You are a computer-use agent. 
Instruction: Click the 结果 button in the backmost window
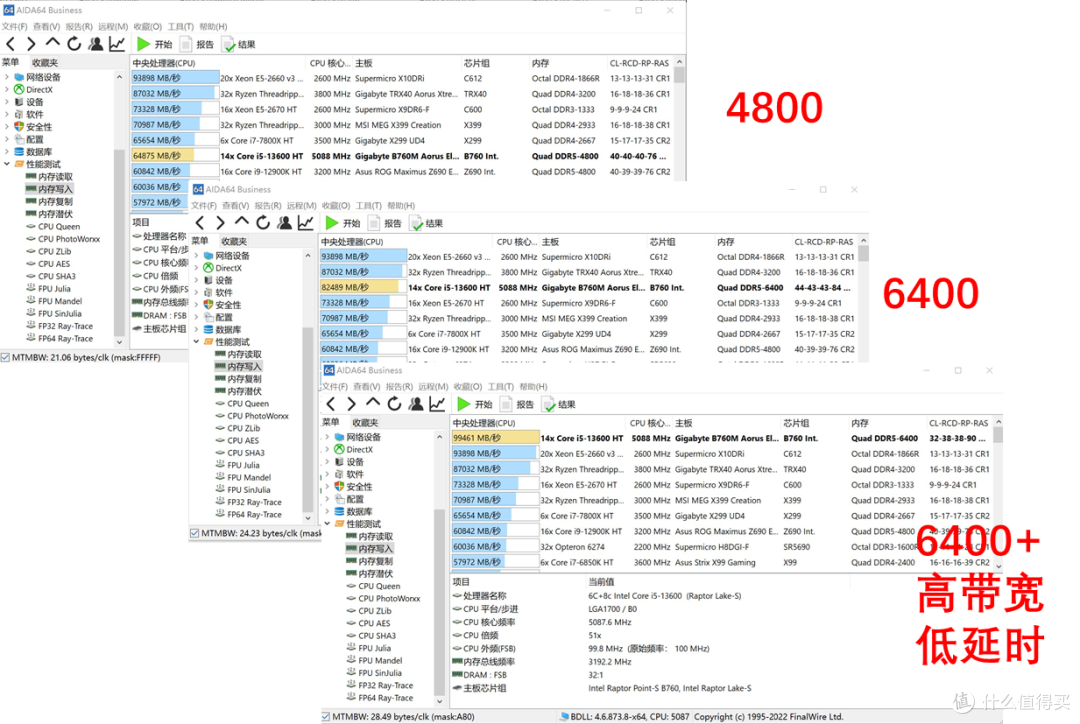pyautogui.click(x=238, y=44)
